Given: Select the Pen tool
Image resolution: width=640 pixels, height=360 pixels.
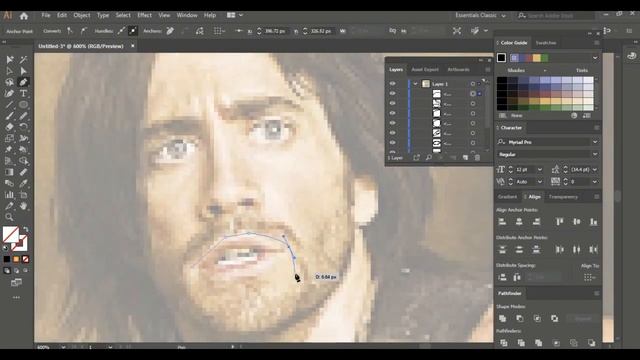Looking at the screenshot, I should coord(23,82).
